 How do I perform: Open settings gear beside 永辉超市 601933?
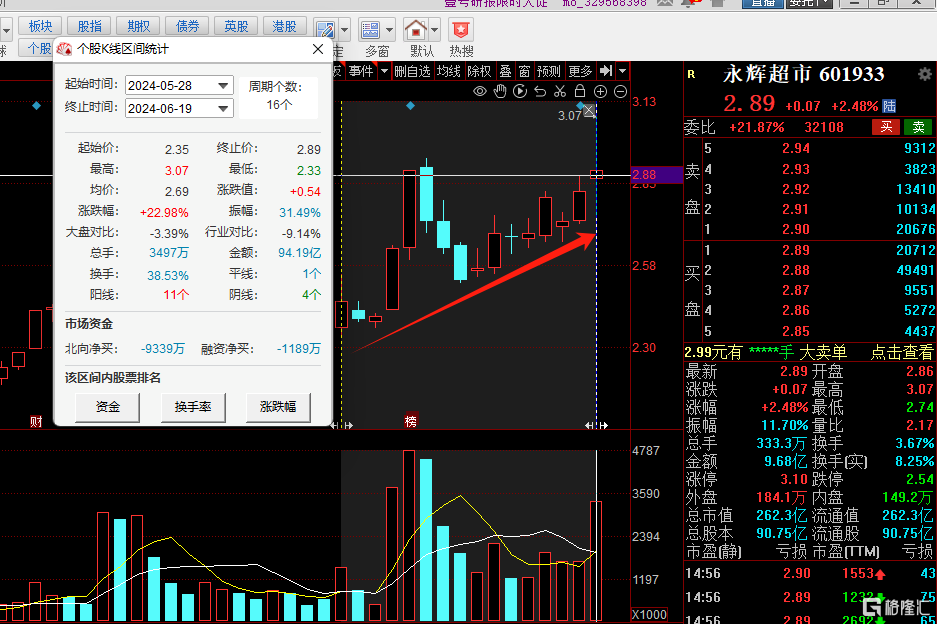[924, 74]
